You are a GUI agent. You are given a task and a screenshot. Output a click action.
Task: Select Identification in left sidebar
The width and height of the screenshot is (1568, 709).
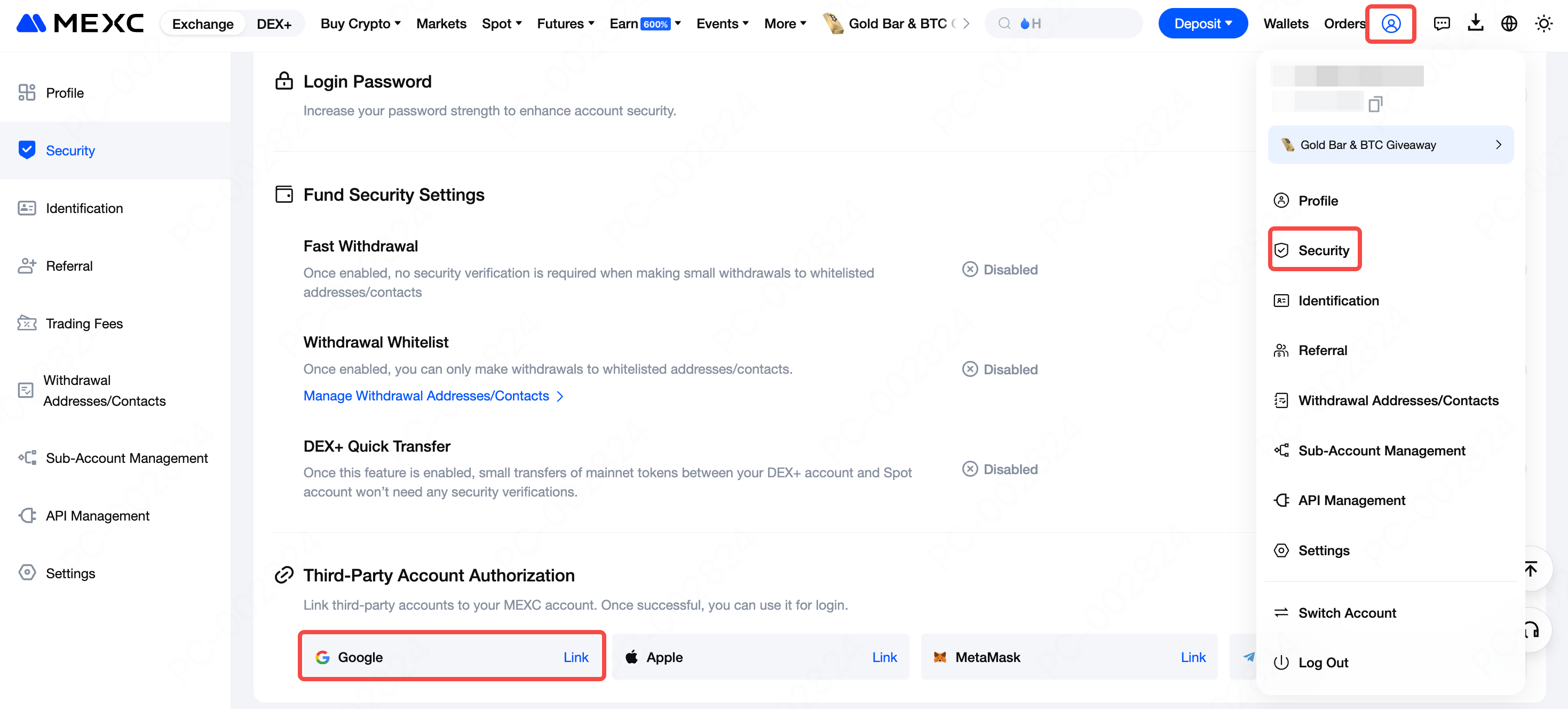pyautogui.click(x=84, y=208)
